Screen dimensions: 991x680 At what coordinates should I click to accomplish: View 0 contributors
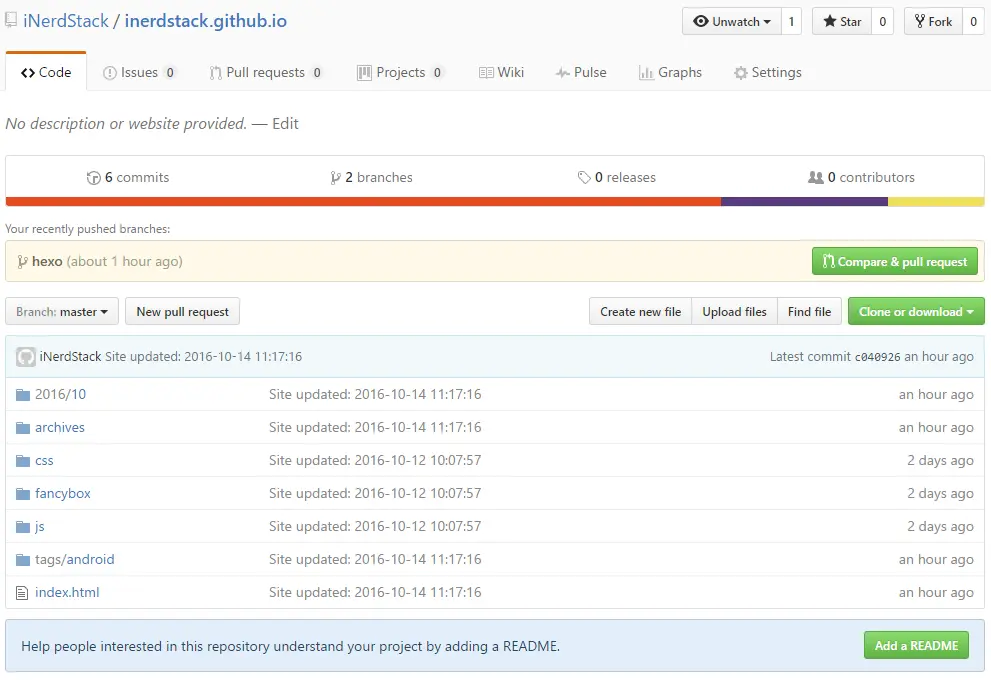click(x=861, y=178)
